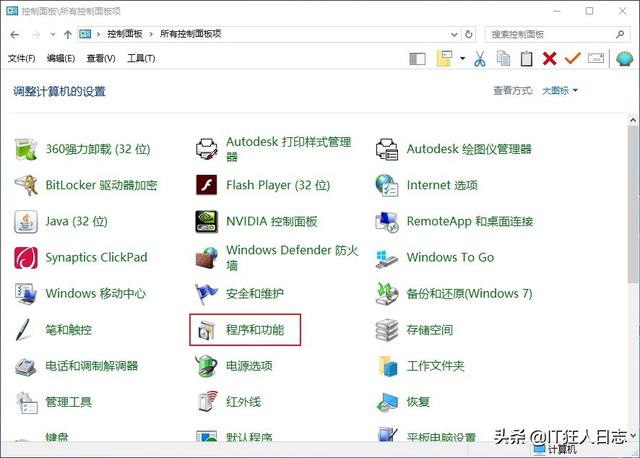Click the rename box toolbar icon

[596, 58]
